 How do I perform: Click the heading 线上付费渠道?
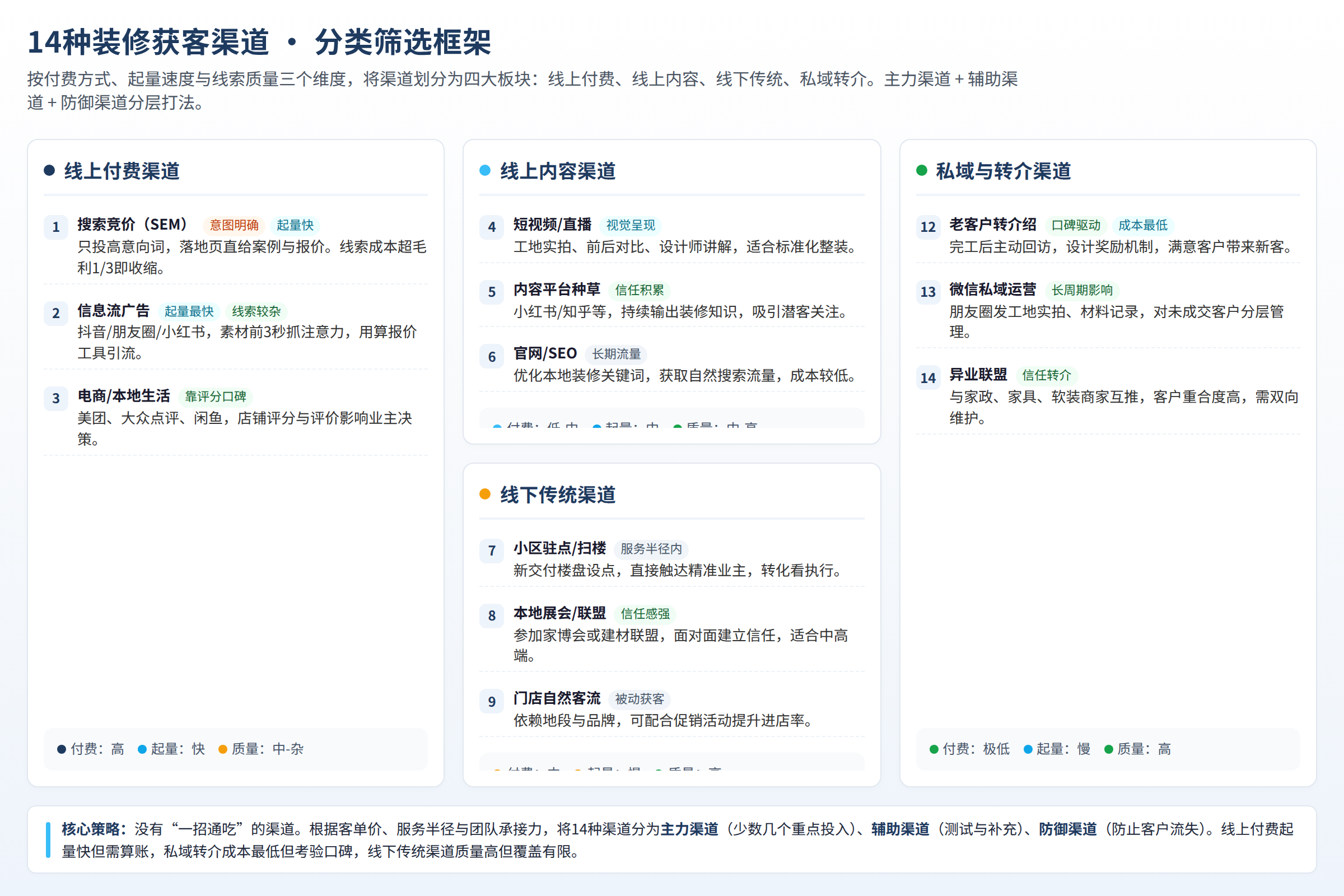click(122, 171)
